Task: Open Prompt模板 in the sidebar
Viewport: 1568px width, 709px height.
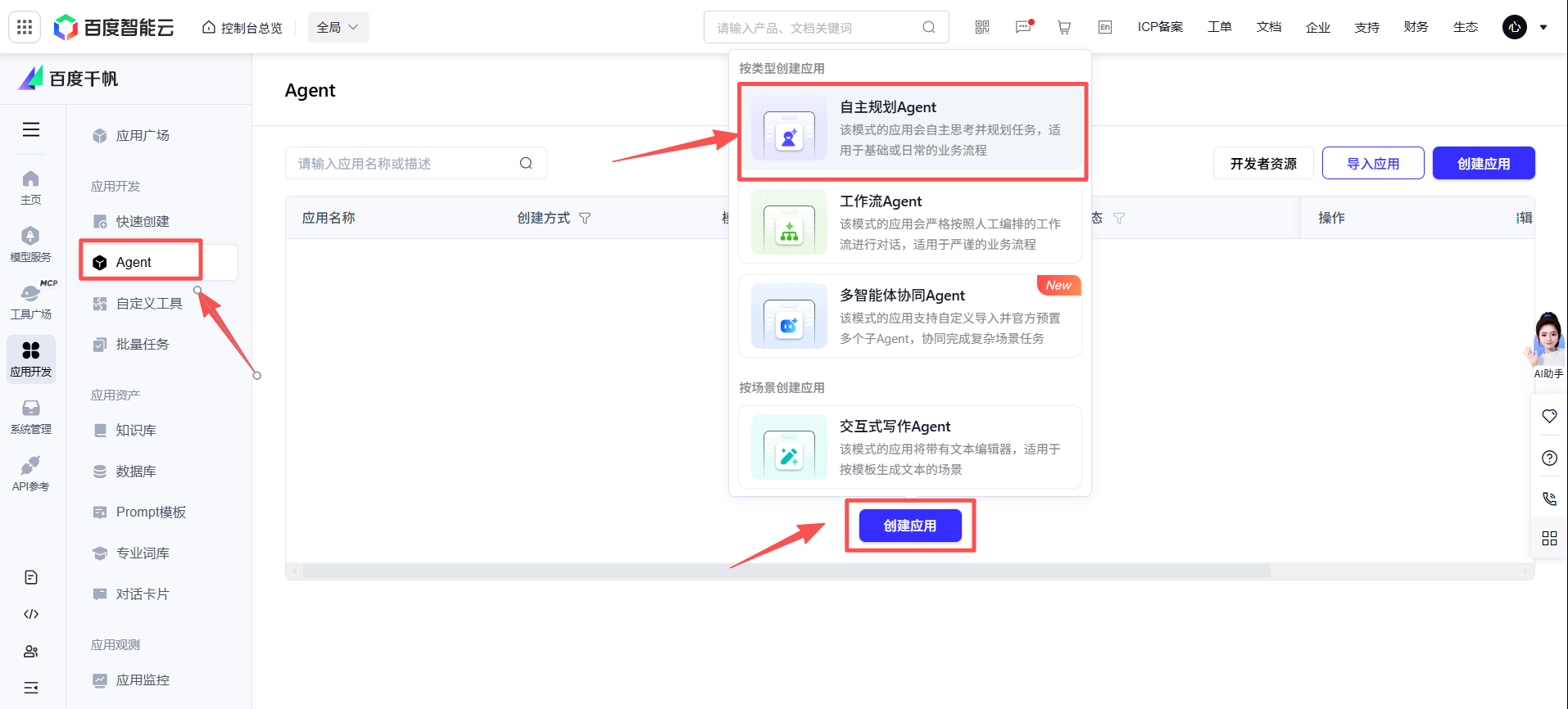Action: click(x=160, y=512)
